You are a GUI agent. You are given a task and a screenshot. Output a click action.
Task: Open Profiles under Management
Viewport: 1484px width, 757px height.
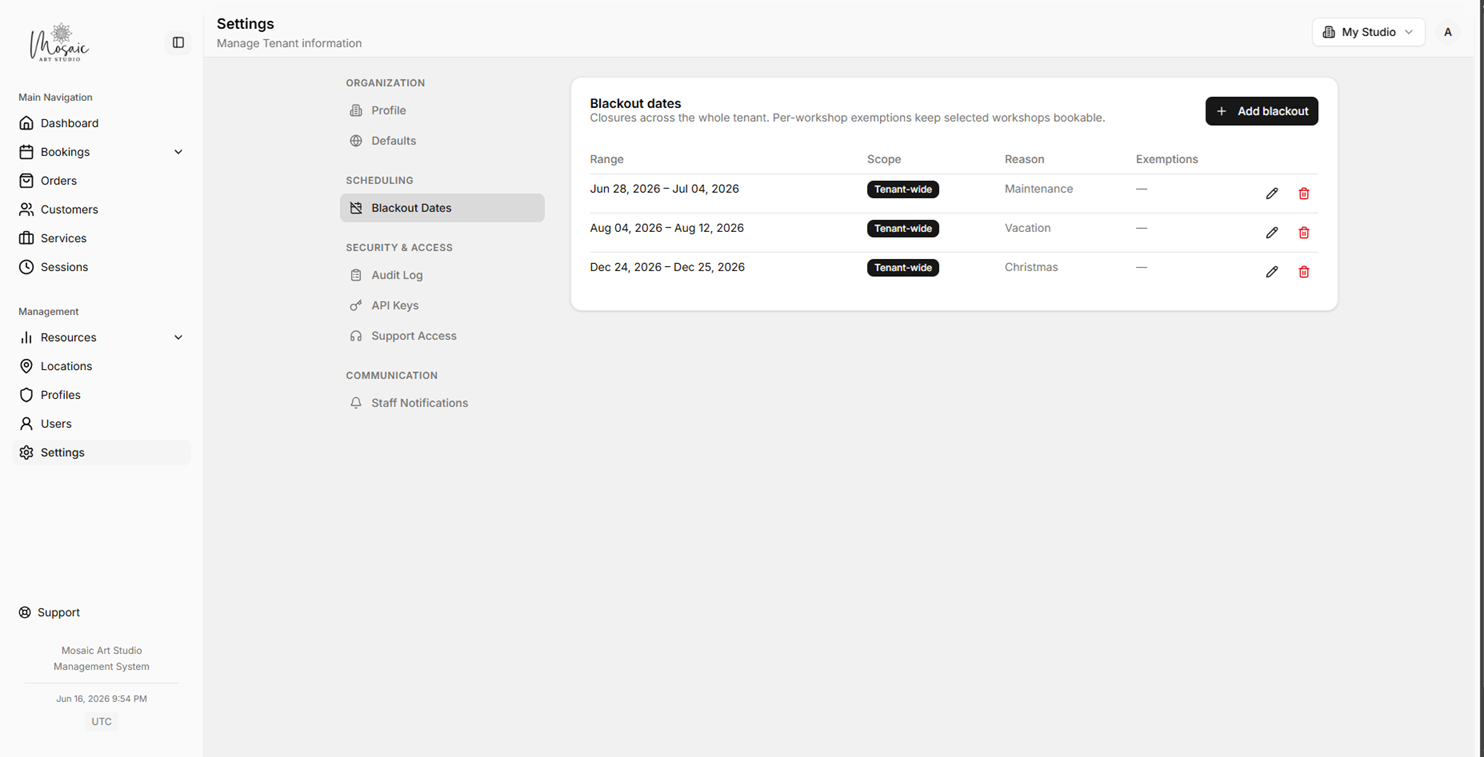point(60,395)
